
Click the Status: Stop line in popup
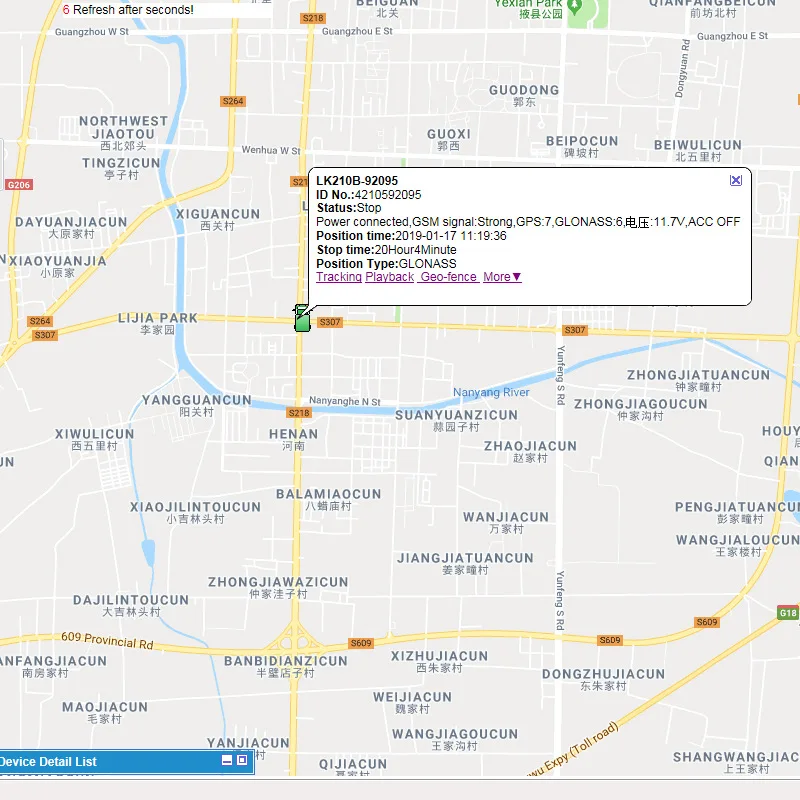(349, 208)
